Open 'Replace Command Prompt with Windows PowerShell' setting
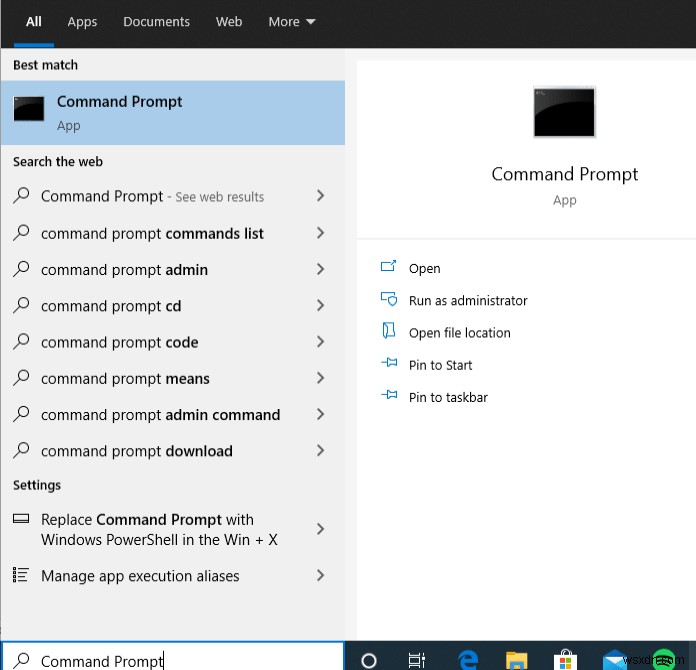 click(x=173, y=529)
